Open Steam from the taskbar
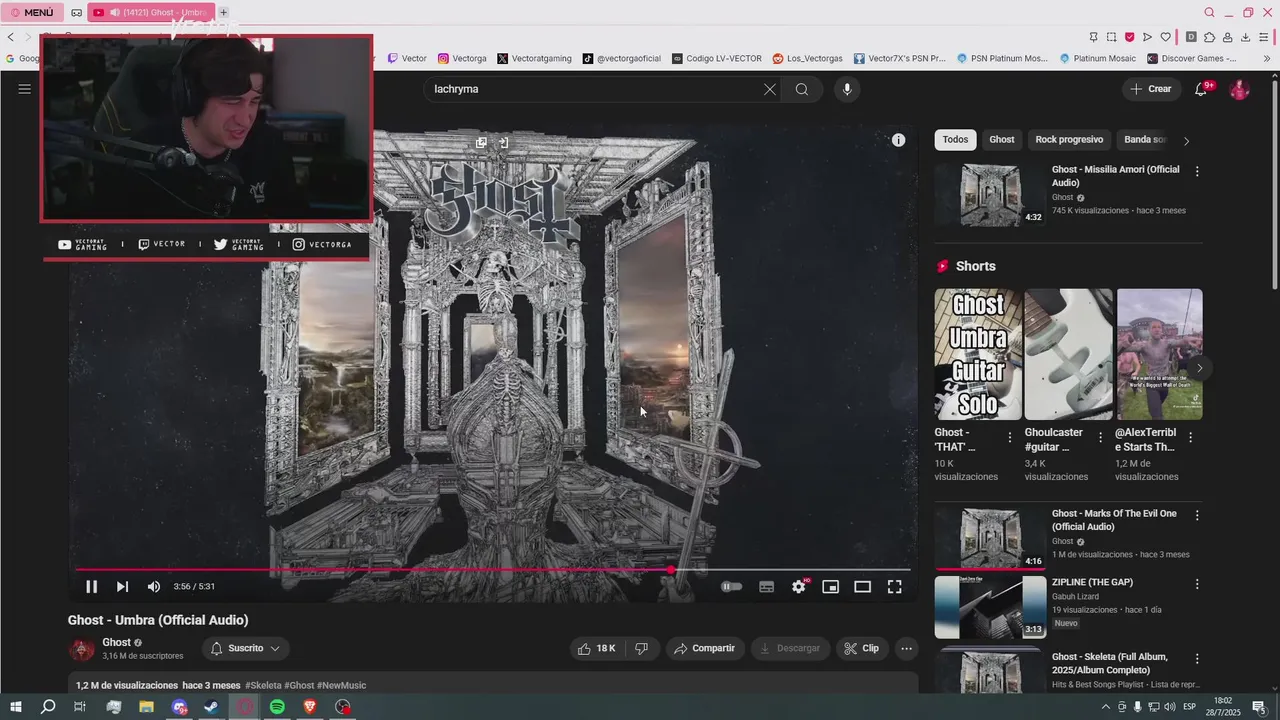Viewport: 1280px width, 720px height. (x=211, y=707)
